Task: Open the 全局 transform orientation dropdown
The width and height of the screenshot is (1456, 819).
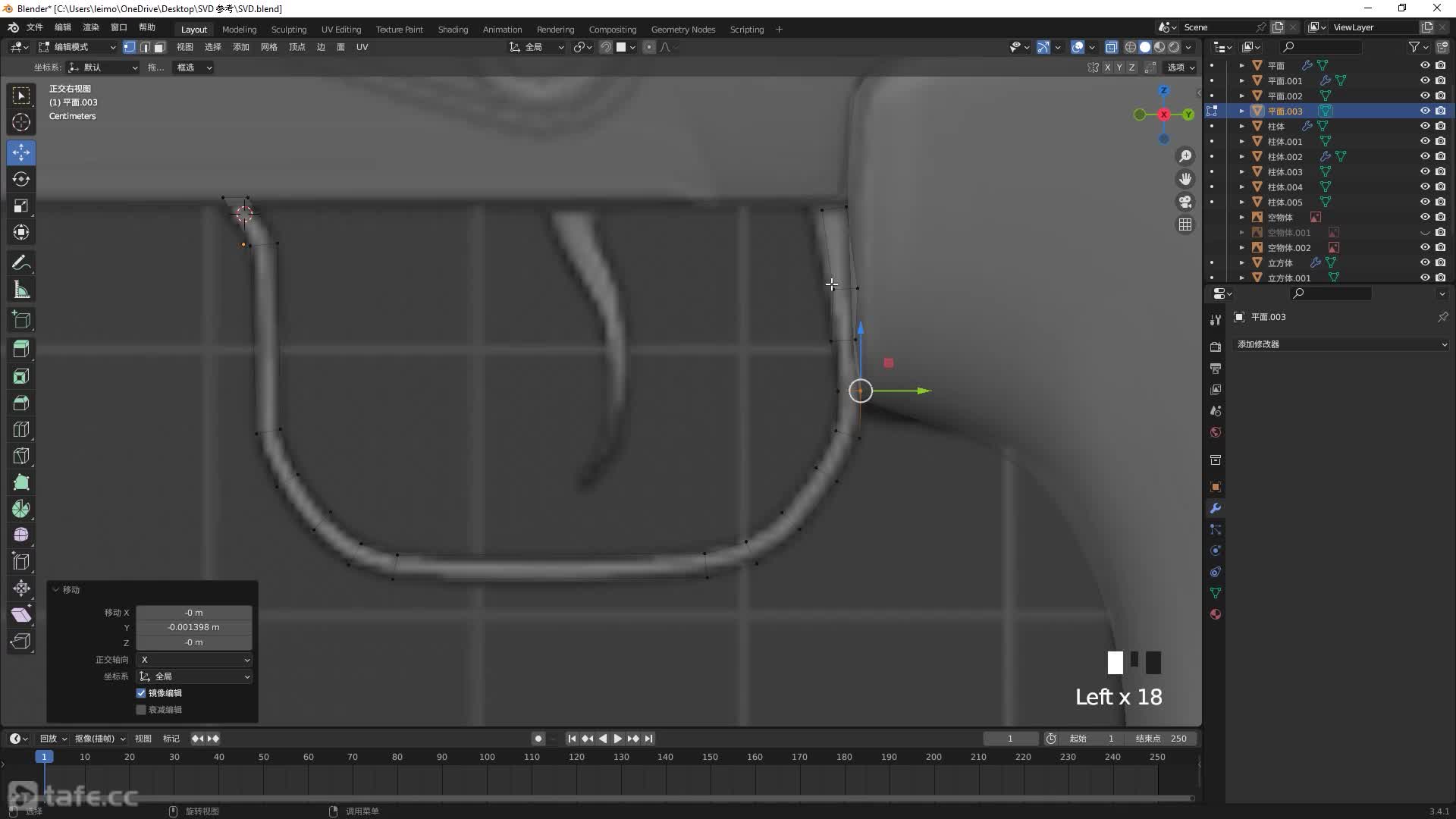Action: [x=536, y=47]
